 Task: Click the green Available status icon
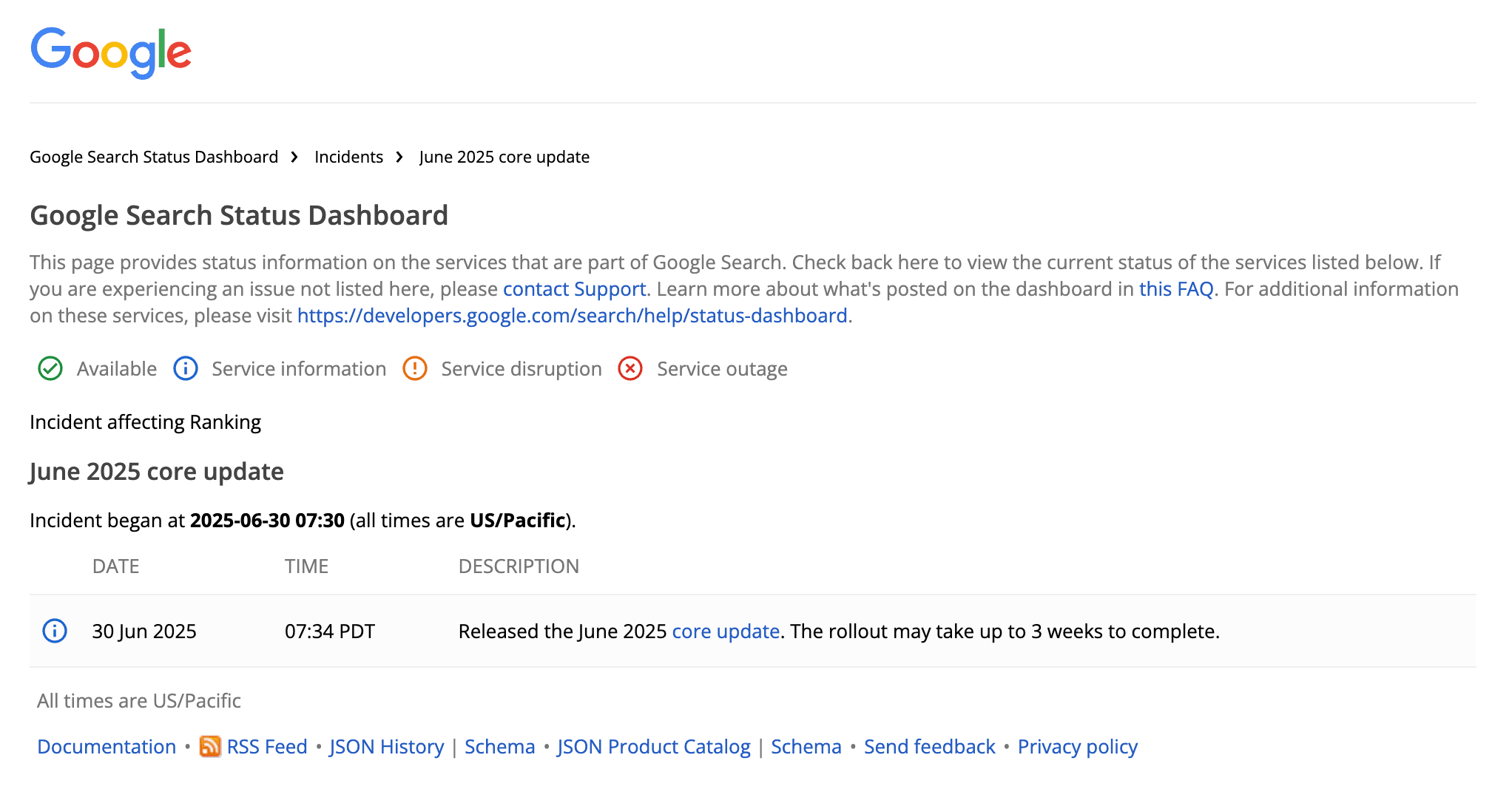(x=50, y=368)
